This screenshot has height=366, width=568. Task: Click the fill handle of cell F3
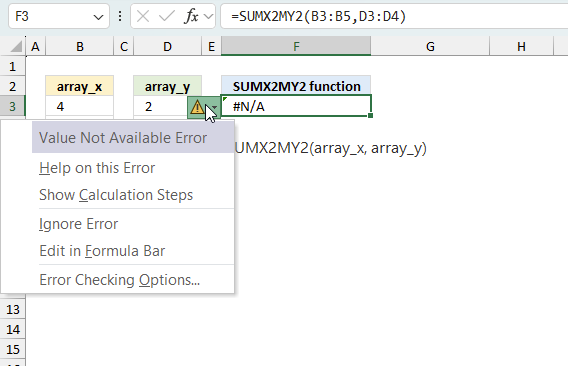(x=370, y=116)
